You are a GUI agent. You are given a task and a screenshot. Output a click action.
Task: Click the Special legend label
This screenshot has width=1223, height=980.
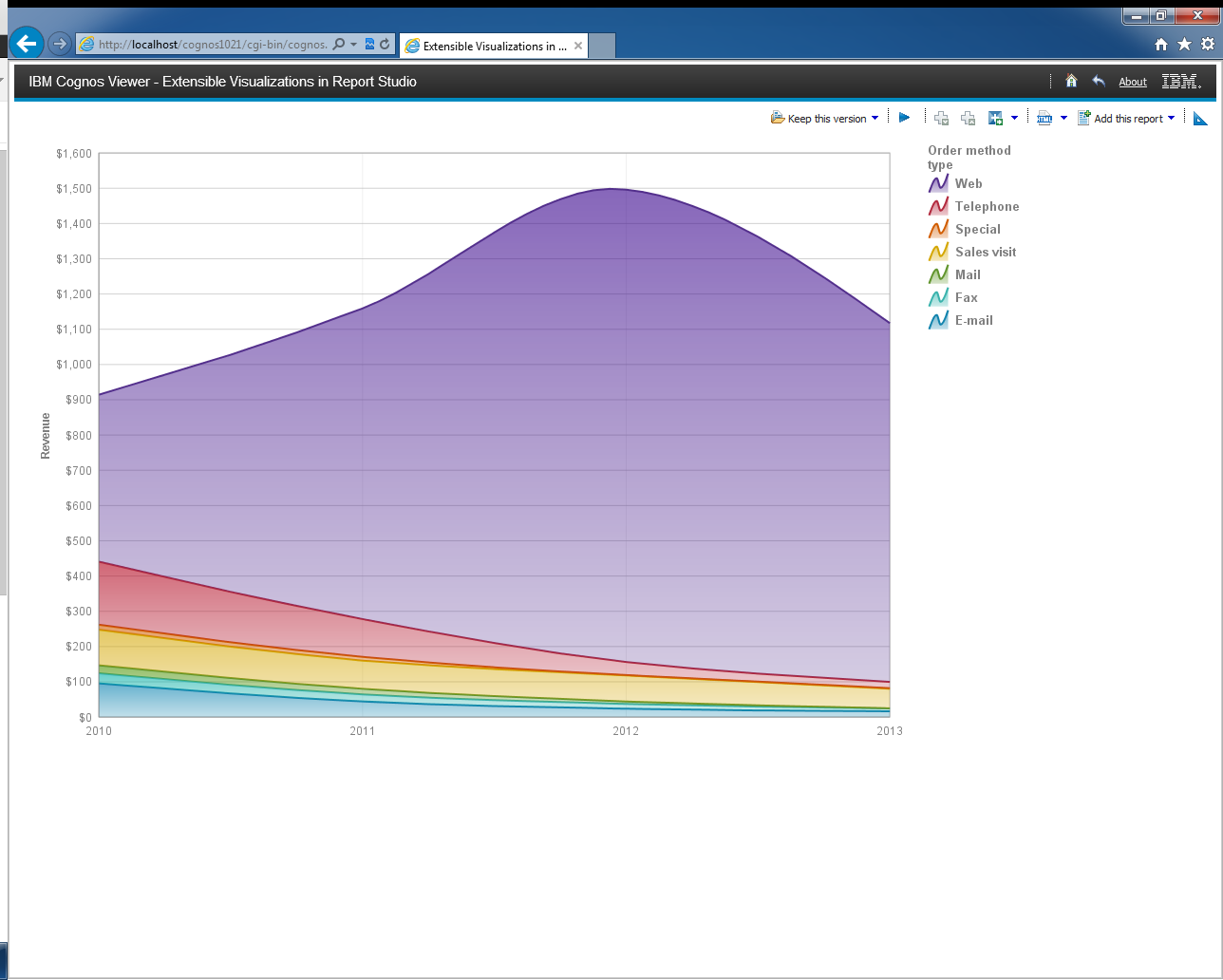pos(978,229)
